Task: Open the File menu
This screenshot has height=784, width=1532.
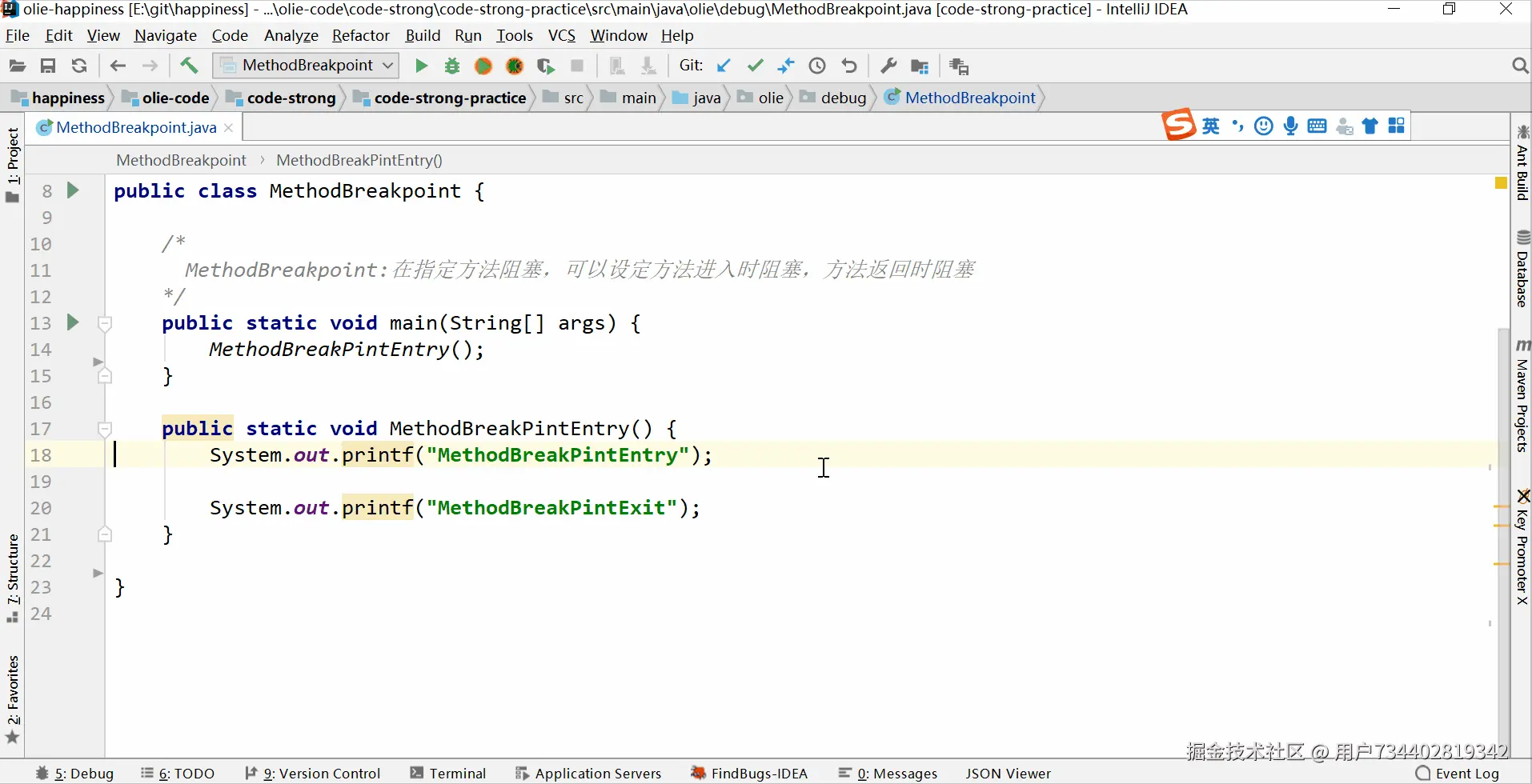Action: tap(18, 35)
